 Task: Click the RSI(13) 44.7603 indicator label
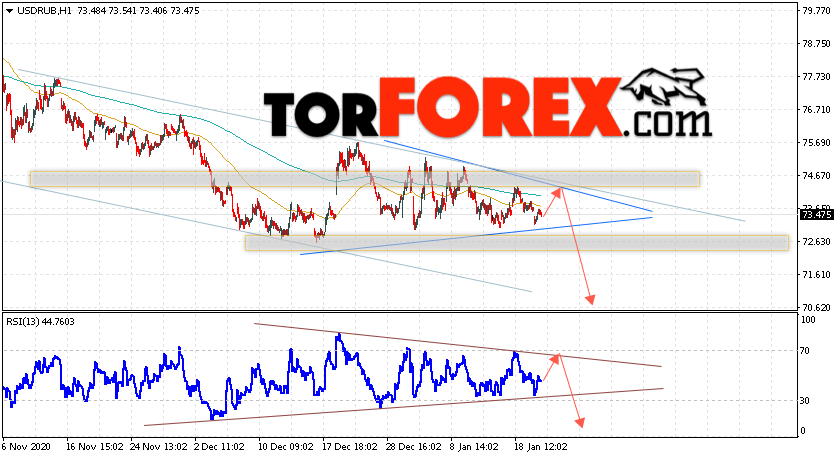coord(41,322)
